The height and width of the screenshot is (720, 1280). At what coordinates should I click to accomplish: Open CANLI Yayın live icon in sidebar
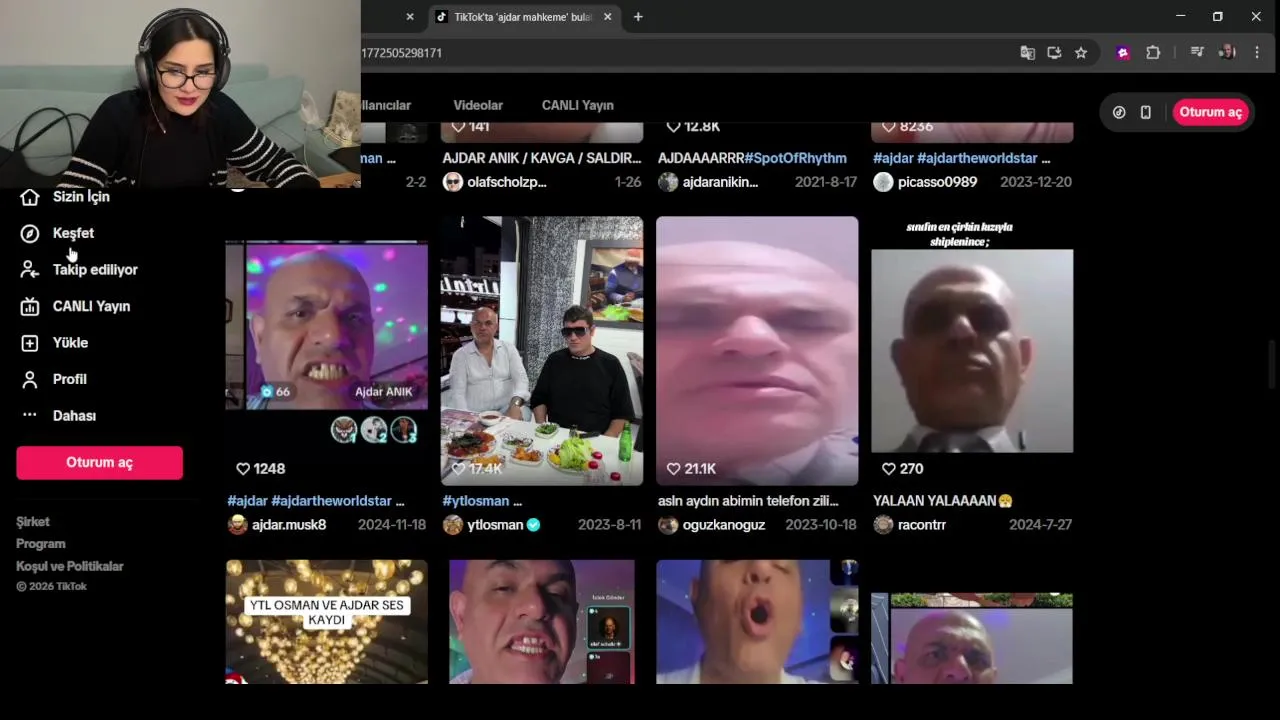tap(30, 306)
